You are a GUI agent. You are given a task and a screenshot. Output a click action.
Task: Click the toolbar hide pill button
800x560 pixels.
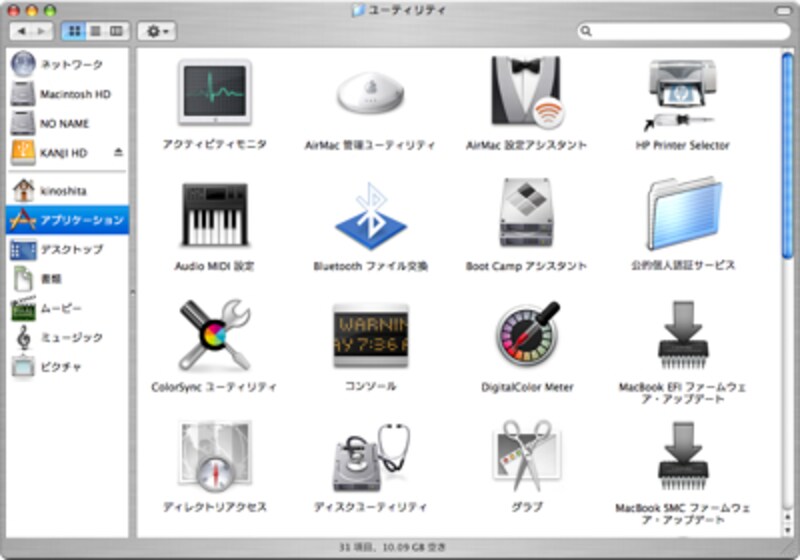click(783, 10)
